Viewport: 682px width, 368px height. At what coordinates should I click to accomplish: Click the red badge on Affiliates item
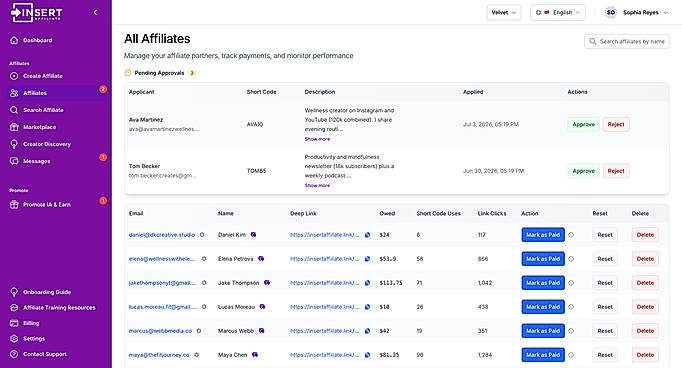pyautogui.click(x=103, y=89)
